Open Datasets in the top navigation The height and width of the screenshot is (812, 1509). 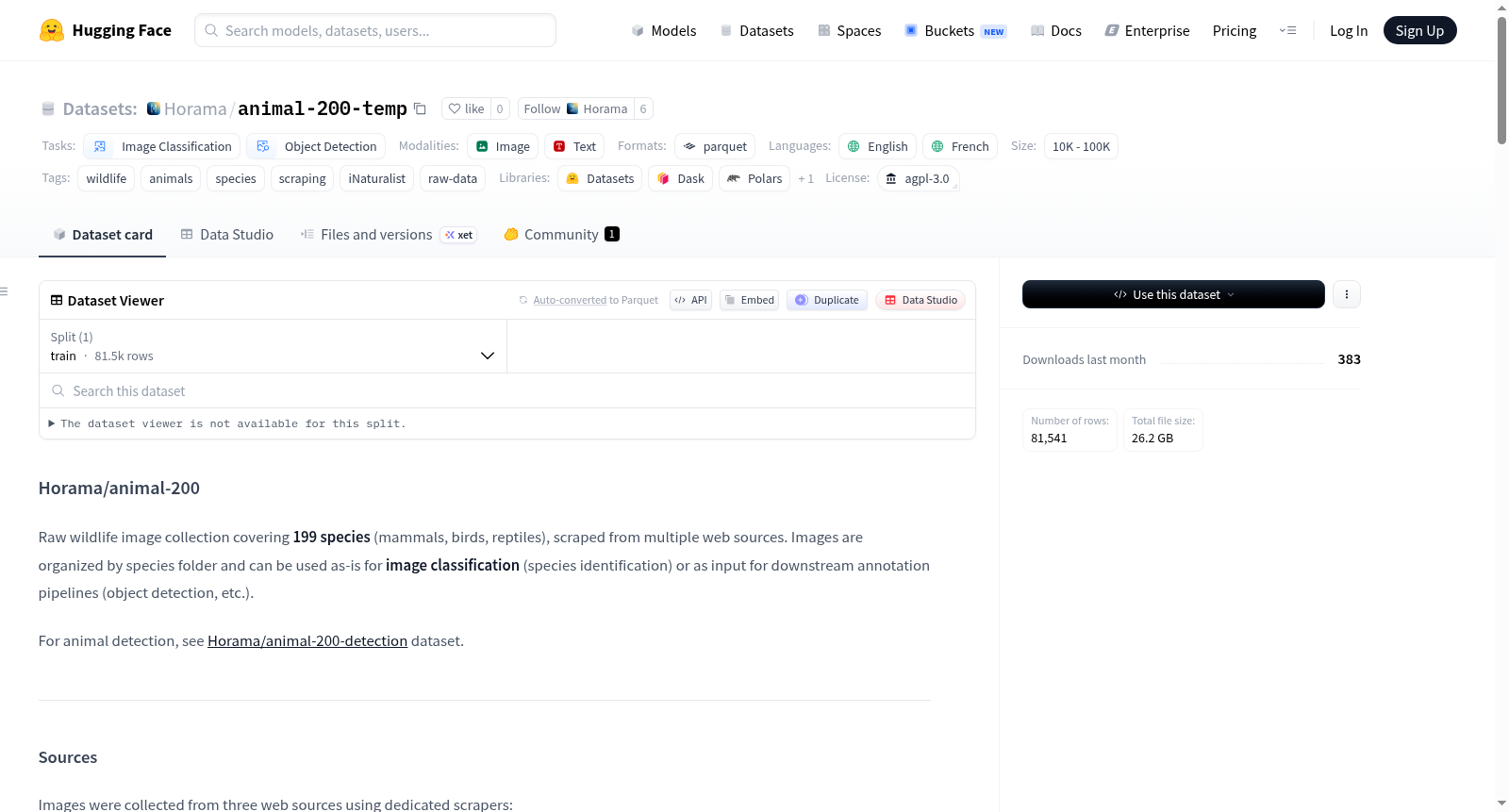point(757,30)
